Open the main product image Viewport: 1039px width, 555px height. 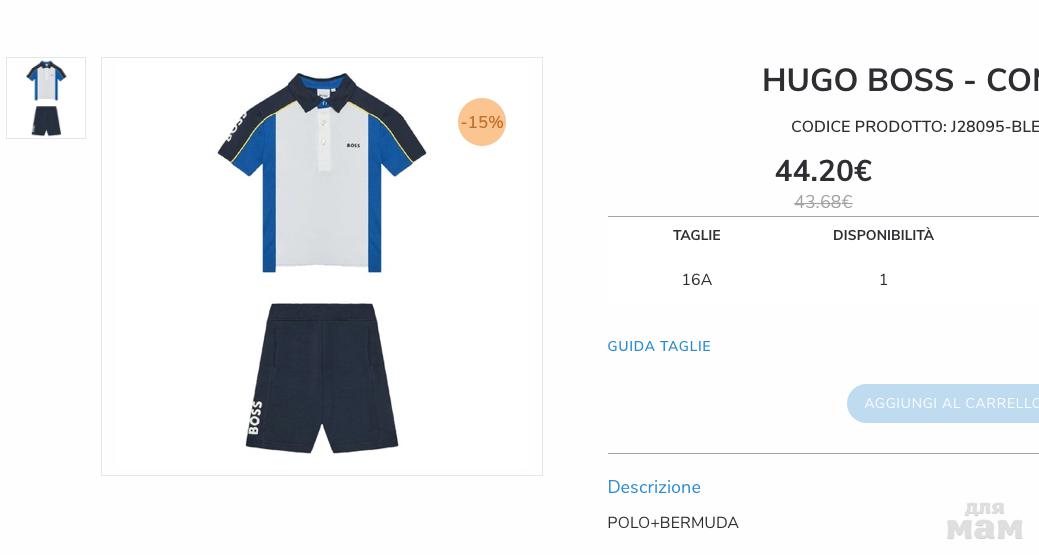point(322,266)
